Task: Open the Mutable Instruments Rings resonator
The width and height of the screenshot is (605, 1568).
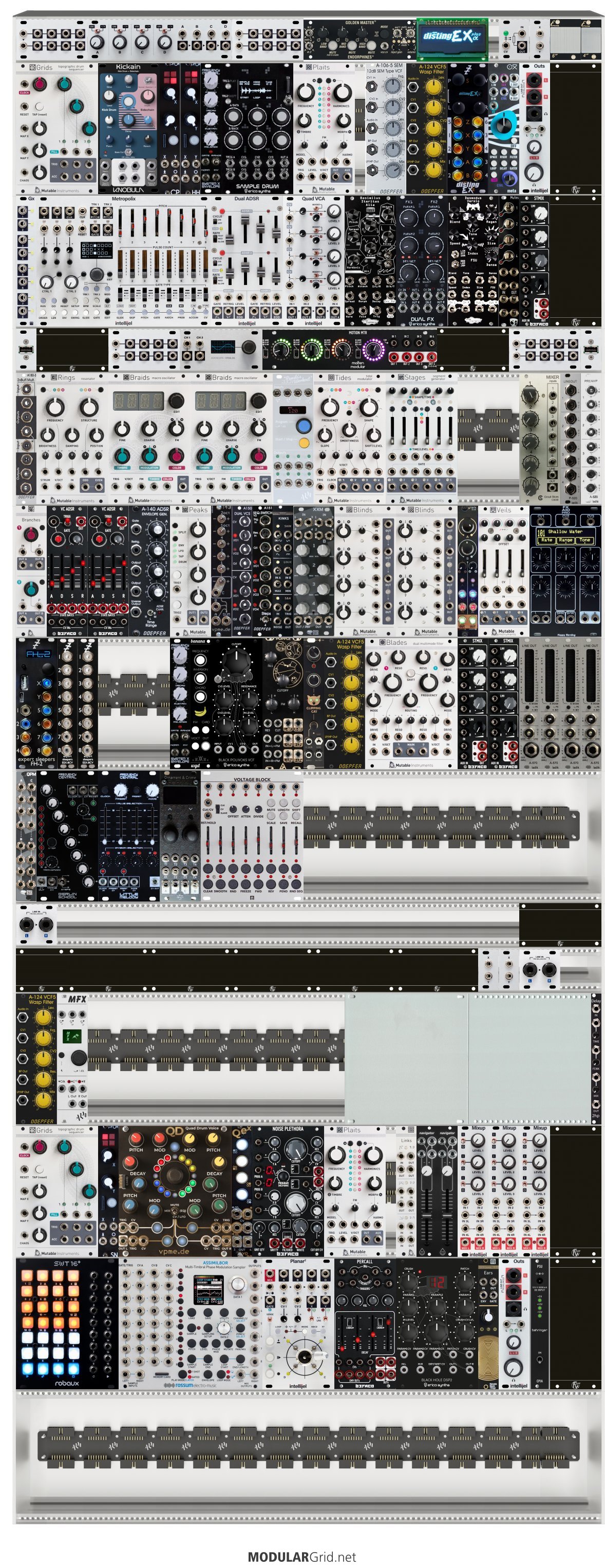Action: (72, 438)
